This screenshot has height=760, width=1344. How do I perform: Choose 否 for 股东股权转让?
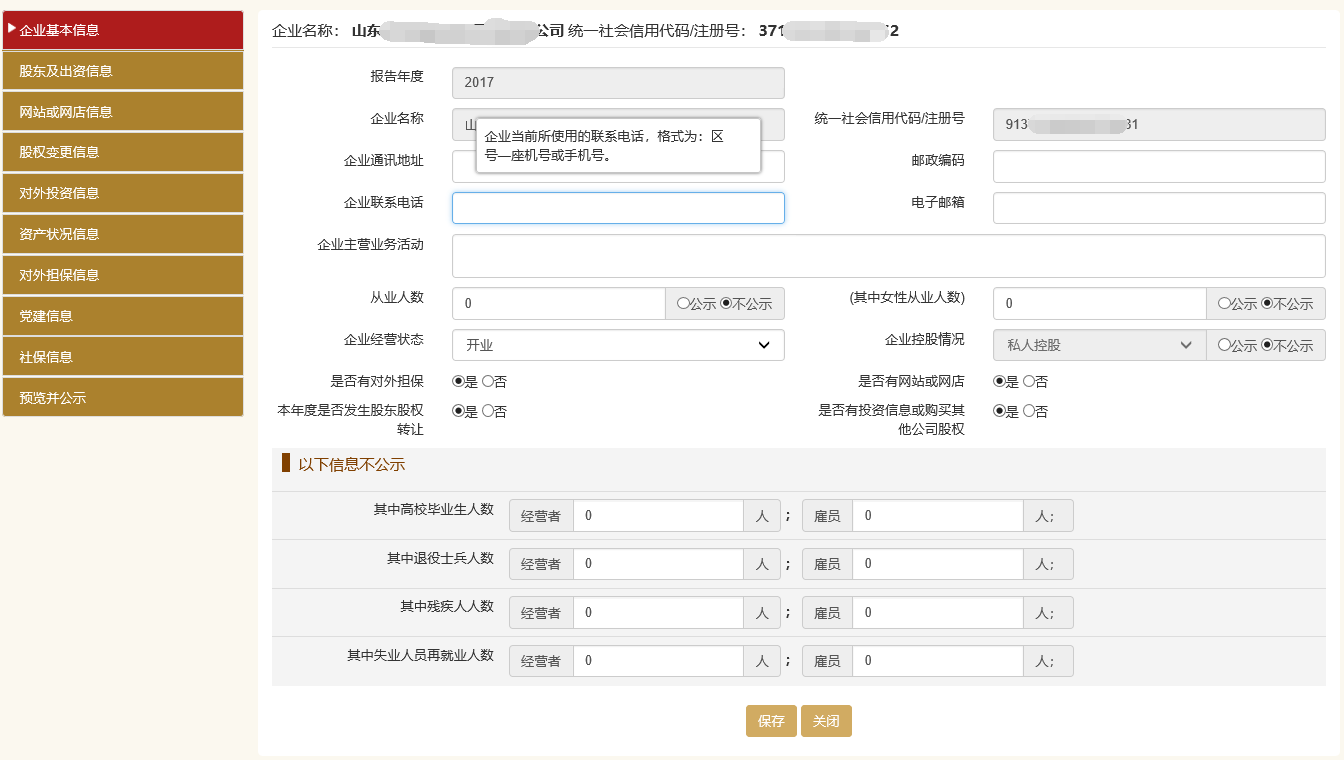tap(488, 411)
